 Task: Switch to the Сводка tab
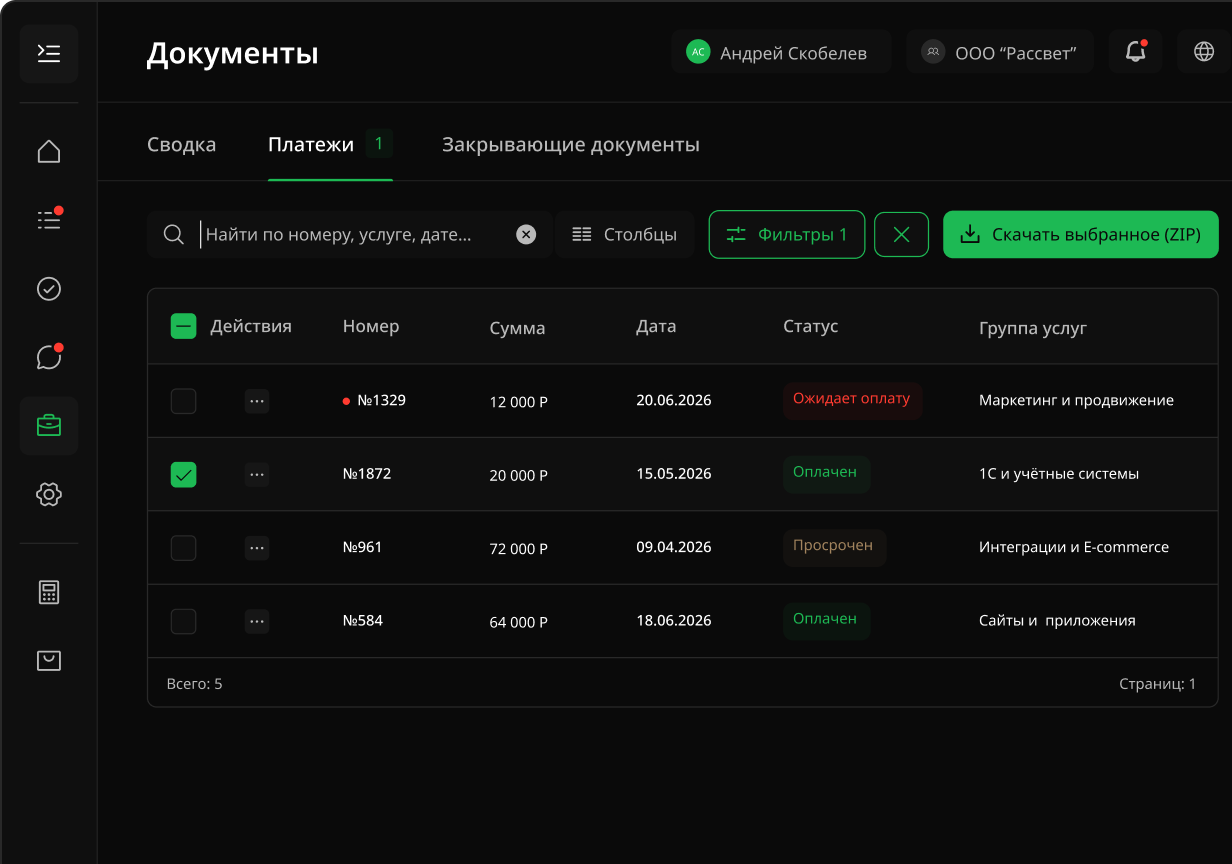pyautogui.click(x=181, y=145)
